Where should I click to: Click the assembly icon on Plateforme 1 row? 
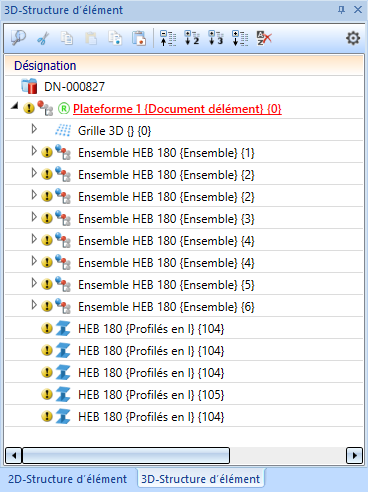coord(45,108)
